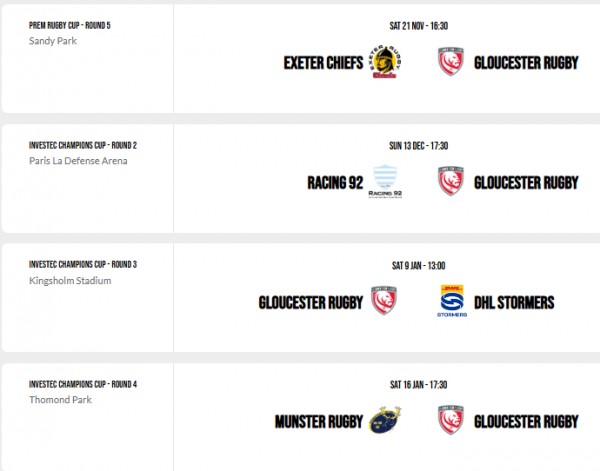Open Sat 16 Jan 17:30 fixture date
The width and height of the screenshot is (600, 471).
(x=419, y=385)
